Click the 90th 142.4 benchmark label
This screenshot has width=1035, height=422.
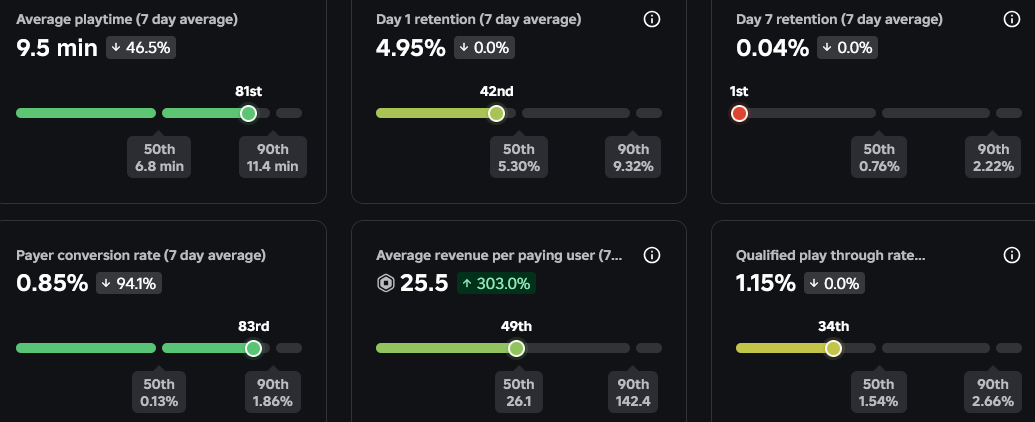coord(635,393)
